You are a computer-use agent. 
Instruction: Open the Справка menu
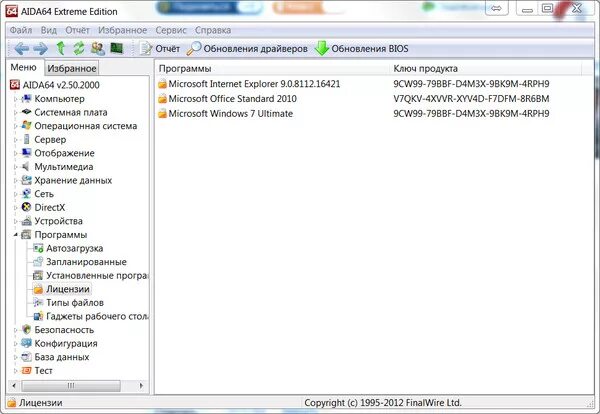[x=213, y=30]
